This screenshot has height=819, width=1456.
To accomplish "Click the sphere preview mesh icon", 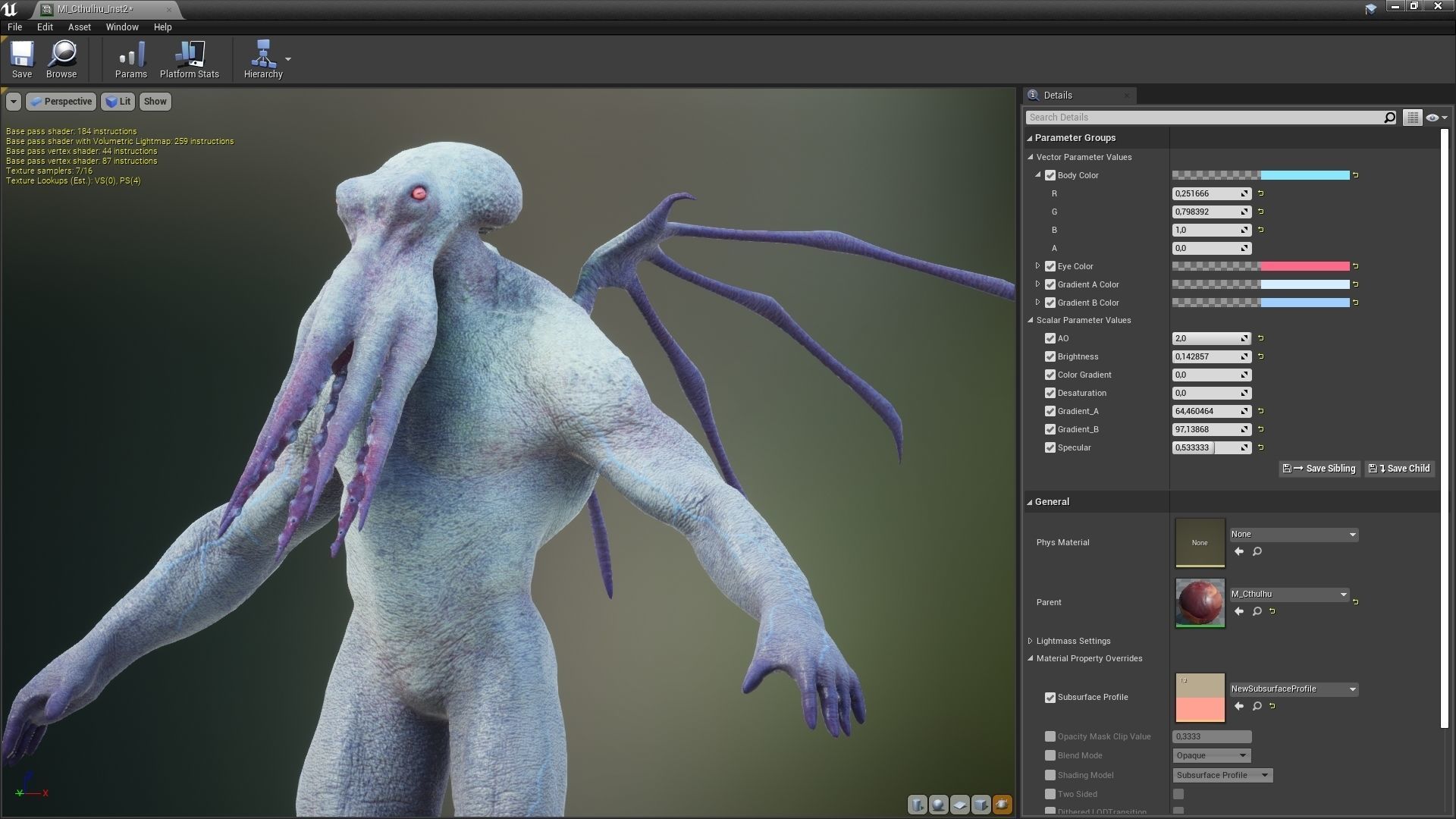I will pos(938,805).
